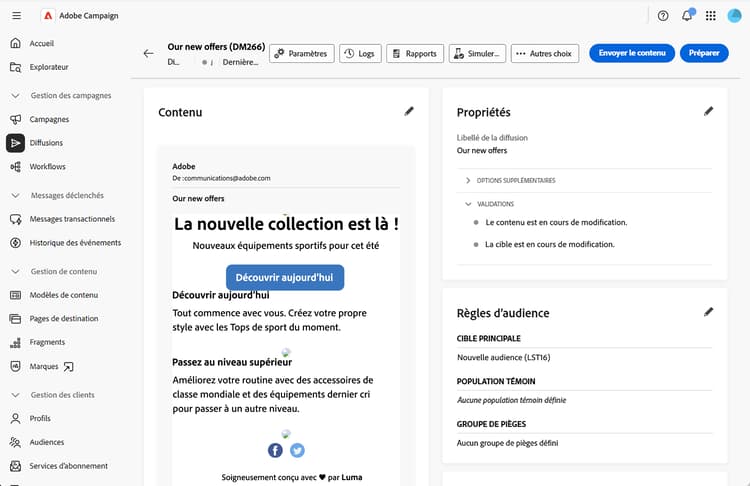This screenshot has width=750, height=486.
Task: Open the Marques icon
Action: coord(15,366)
